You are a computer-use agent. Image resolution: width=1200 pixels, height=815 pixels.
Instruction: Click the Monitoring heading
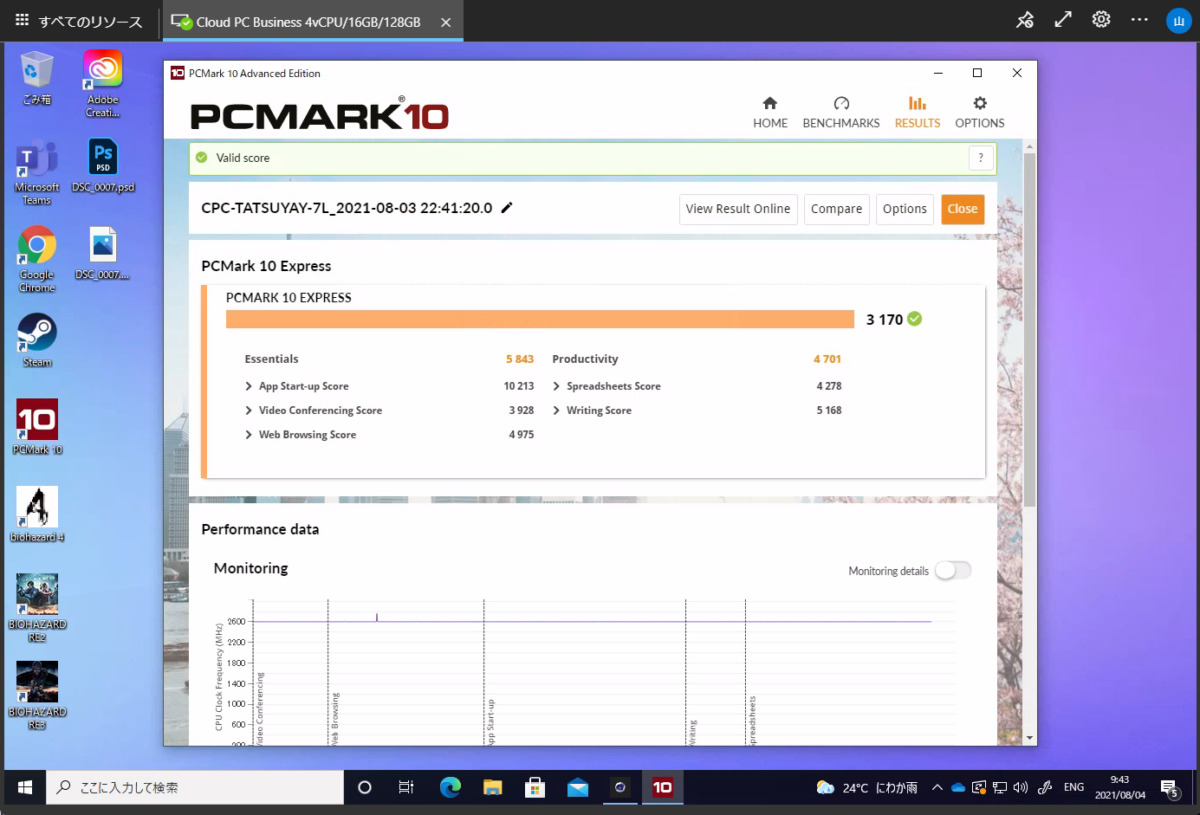251,568
